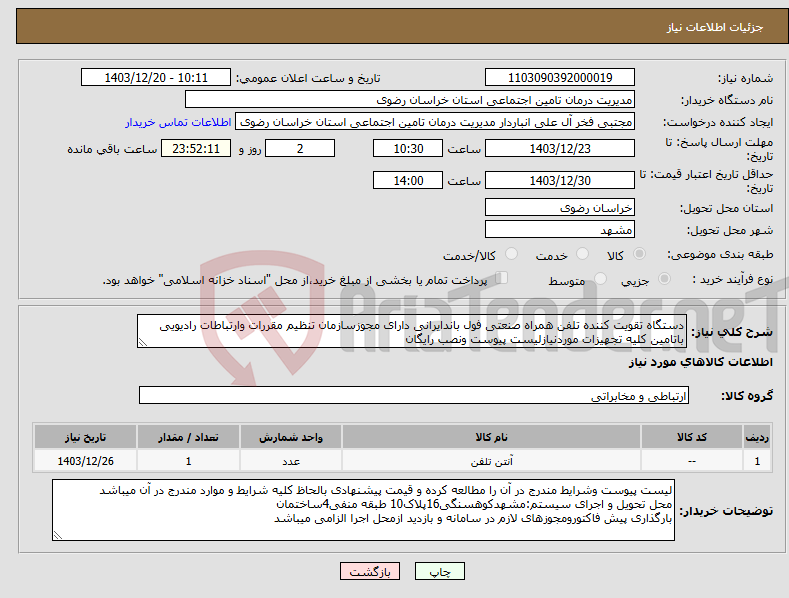The width and height of the screenshot is (789, 598).
Task: Click the ساعت باقی مانده label
Action: point(112,150)
